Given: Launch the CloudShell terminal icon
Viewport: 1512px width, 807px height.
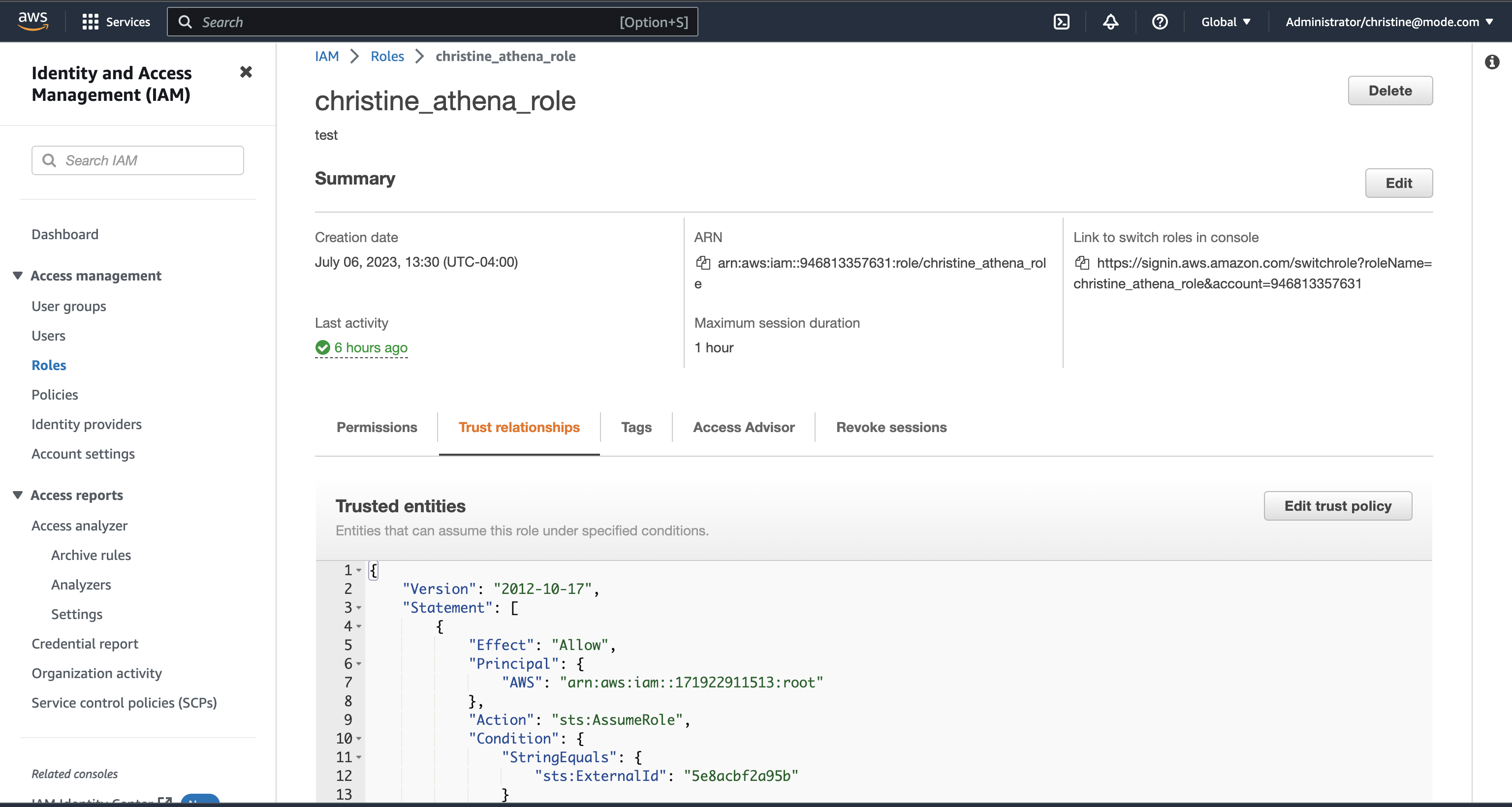Looking at the screenshot, I should (1061, 22).
